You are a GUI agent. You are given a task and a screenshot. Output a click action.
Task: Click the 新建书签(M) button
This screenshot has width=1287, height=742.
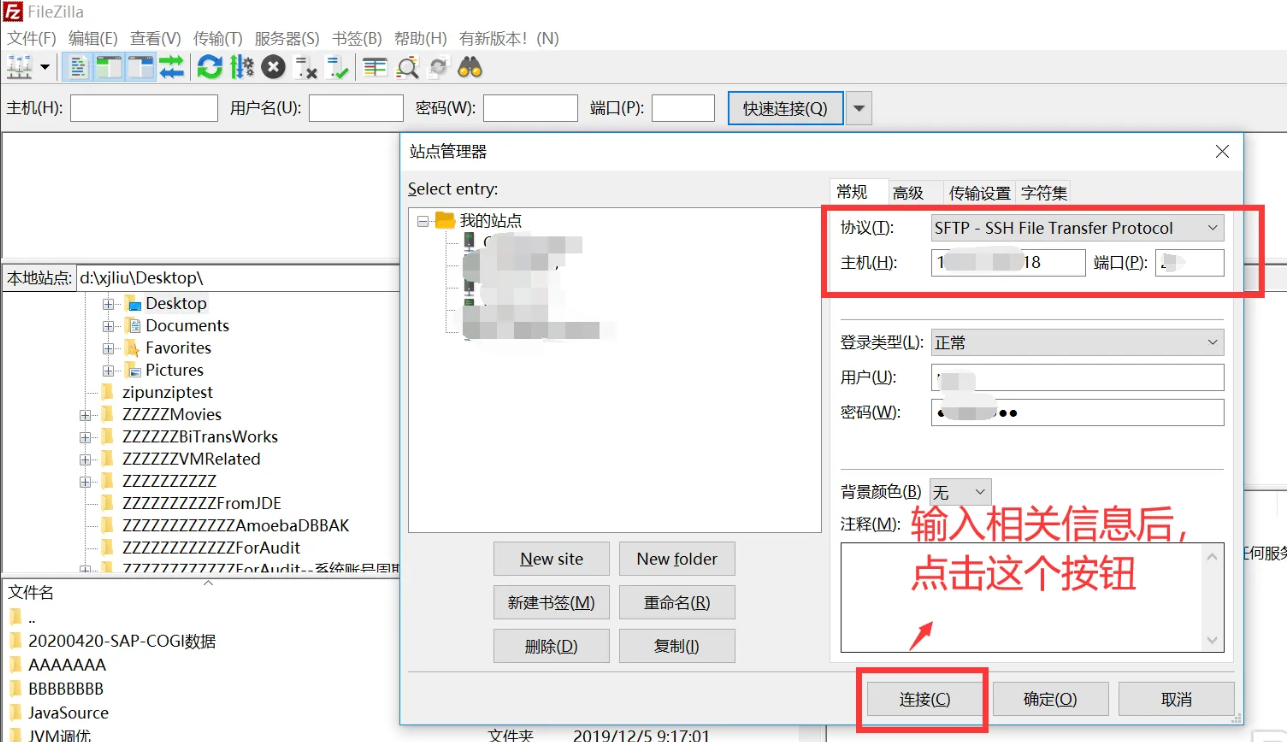tap(551, 602)
